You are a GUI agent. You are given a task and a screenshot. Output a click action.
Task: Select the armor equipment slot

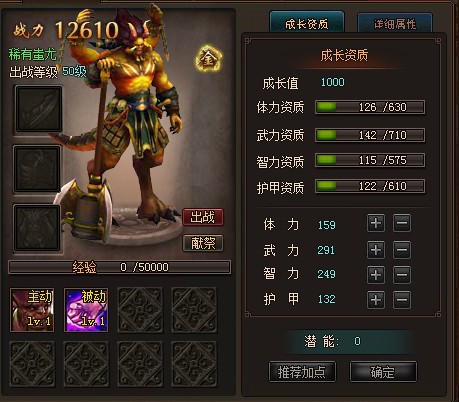[x=37, y=169]
